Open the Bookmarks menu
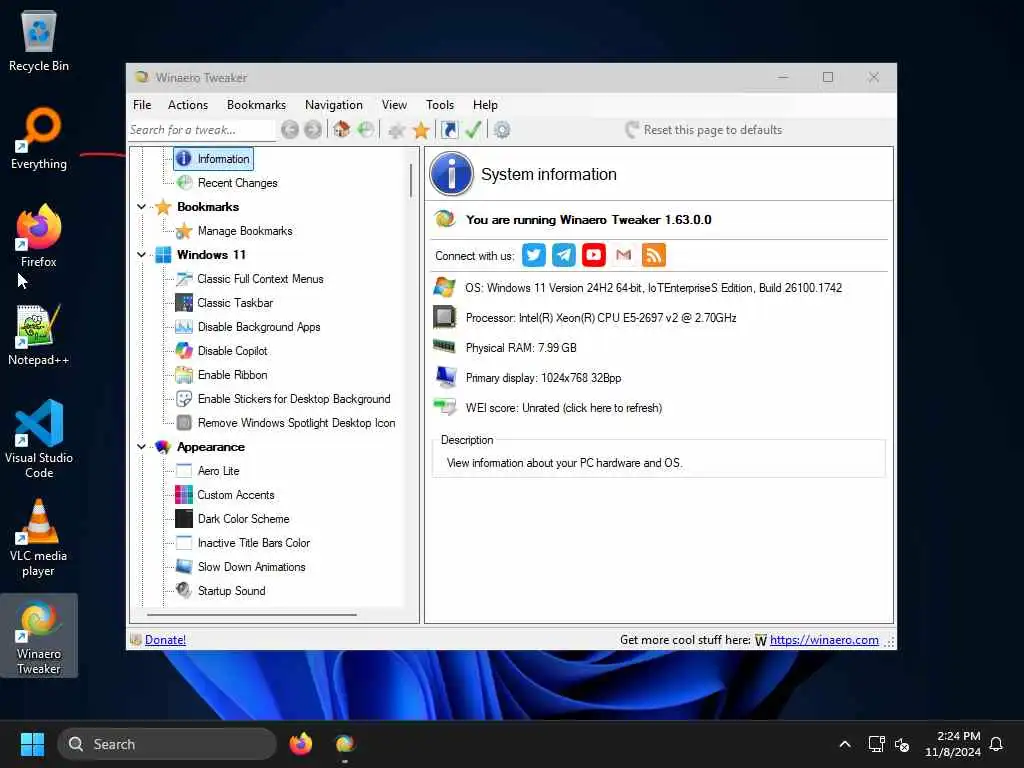The width and height of the screenshot is (1024, 768). tap(256, 104)
